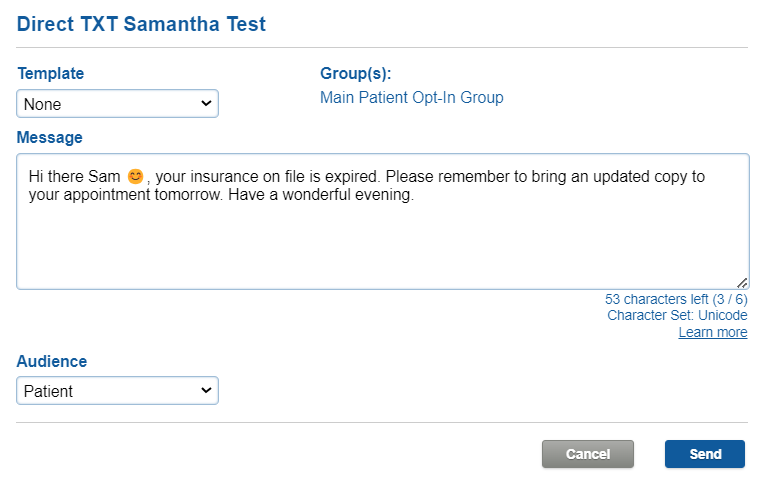The height and width of the screenshot is (478, 760).
Task: Send the text message
Action: [x=705, y=454]
